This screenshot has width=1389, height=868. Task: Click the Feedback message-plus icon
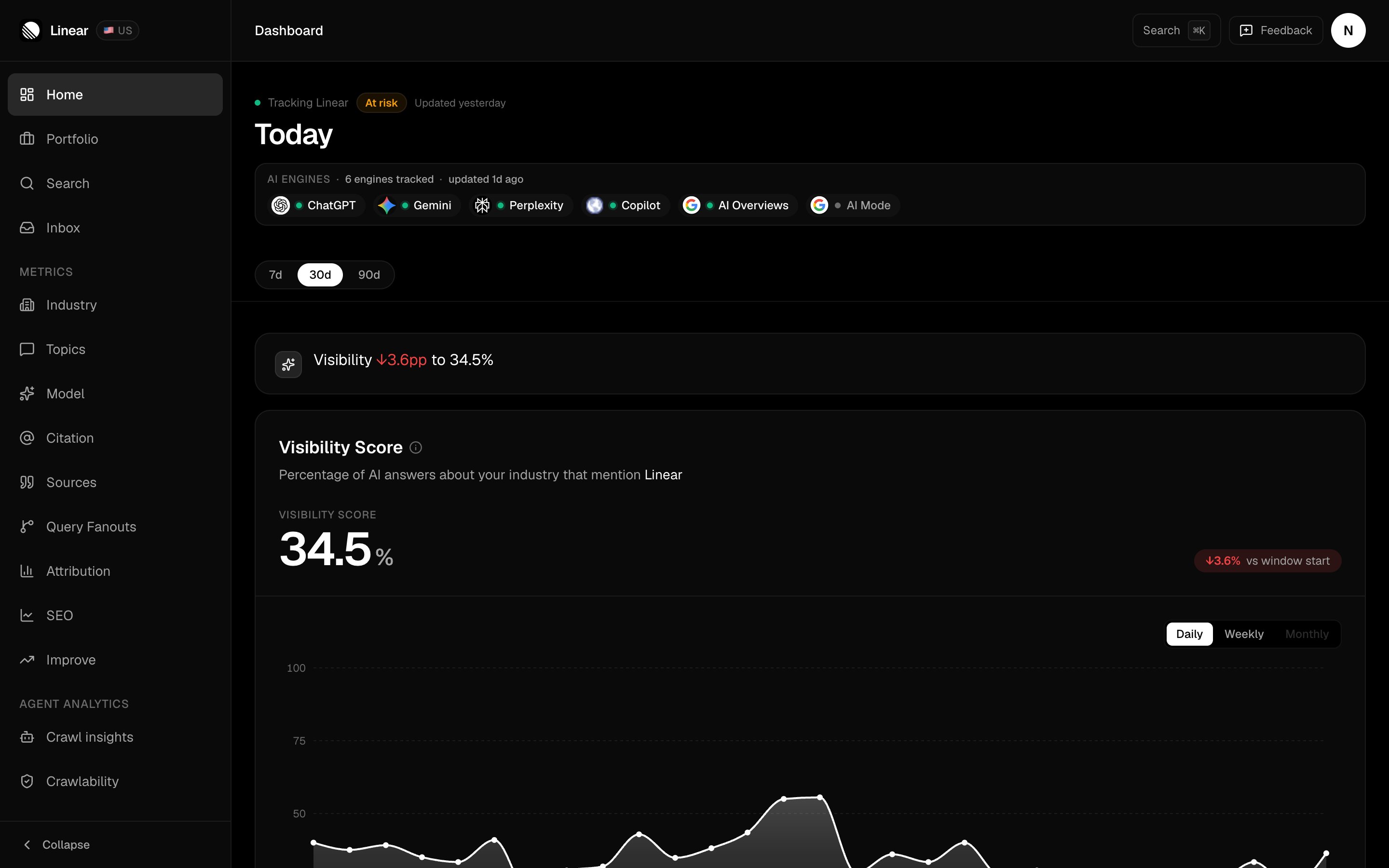[x=1246, y=30]
